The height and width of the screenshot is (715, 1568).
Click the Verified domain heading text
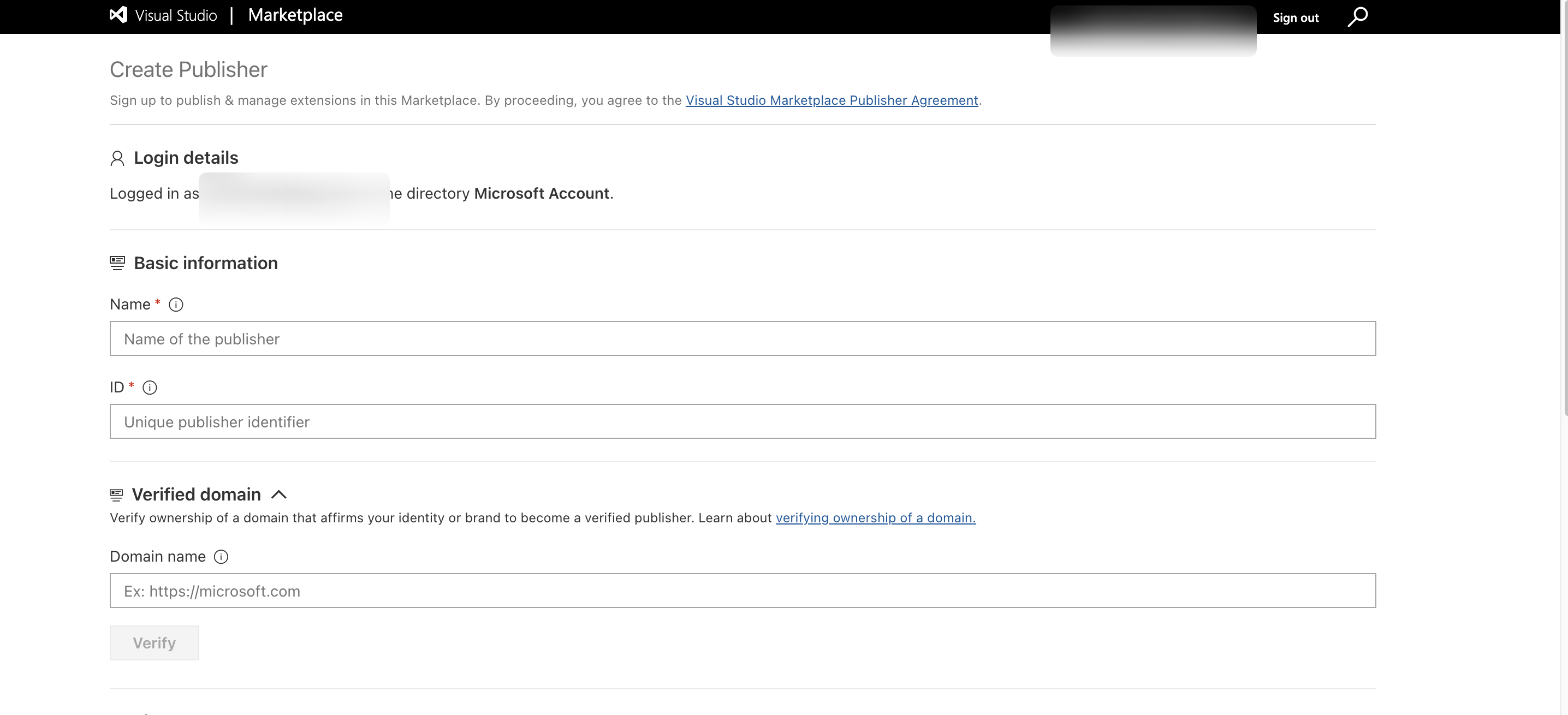point(196,494)
